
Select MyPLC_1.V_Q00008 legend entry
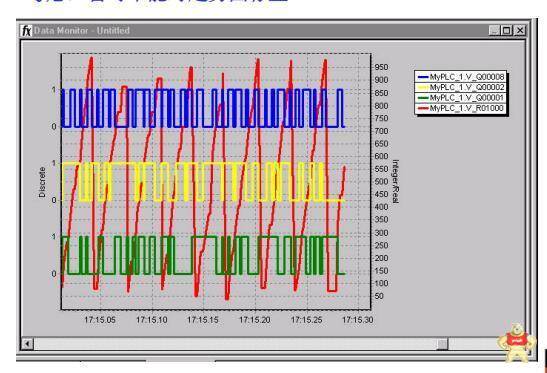pos(460,77)
